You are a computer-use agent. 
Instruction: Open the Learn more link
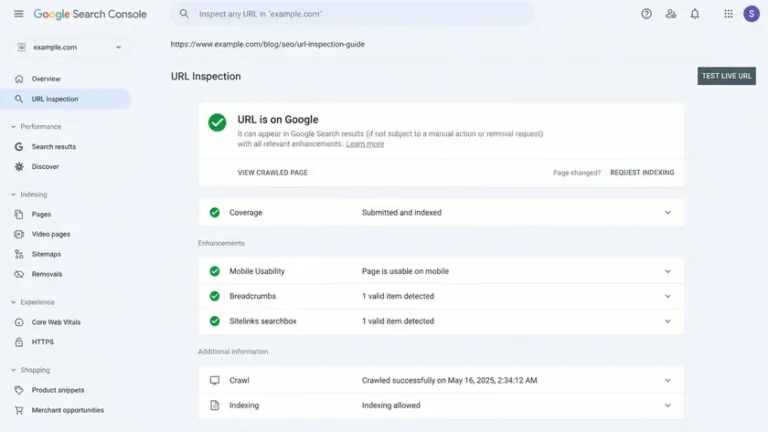[x=365, y=144]
